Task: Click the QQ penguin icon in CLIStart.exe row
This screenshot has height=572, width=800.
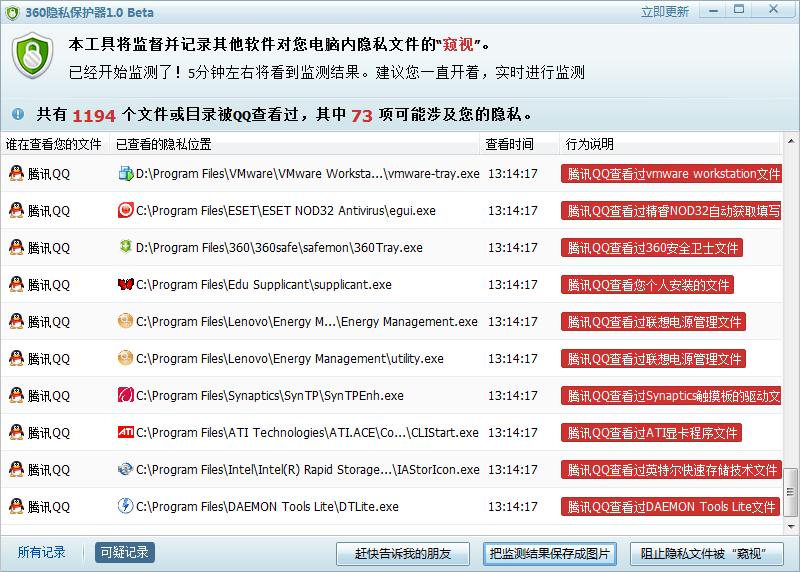Action: pos(16,432)
